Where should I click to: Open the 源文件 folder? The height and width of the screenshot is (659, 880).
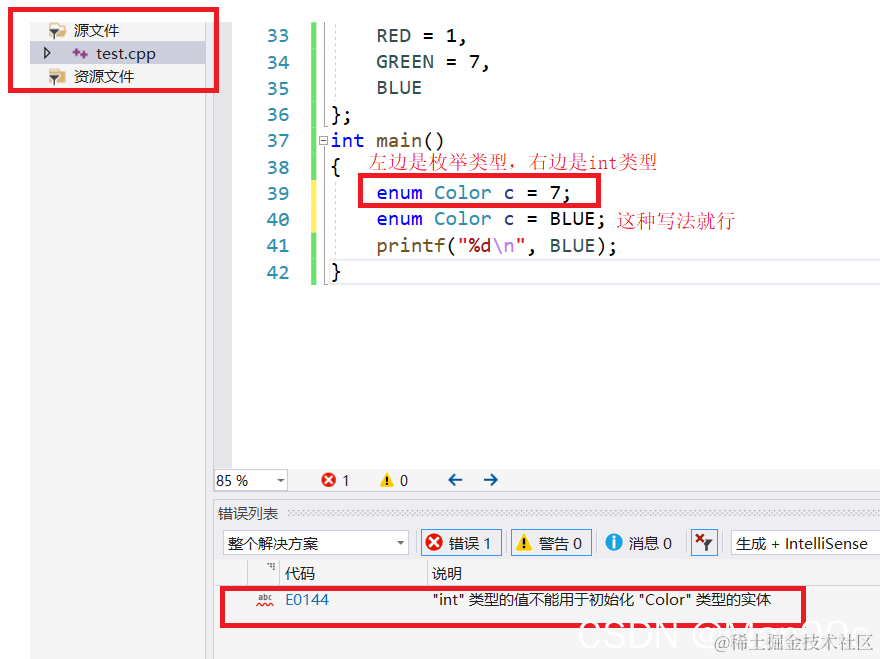click(96, 30)
